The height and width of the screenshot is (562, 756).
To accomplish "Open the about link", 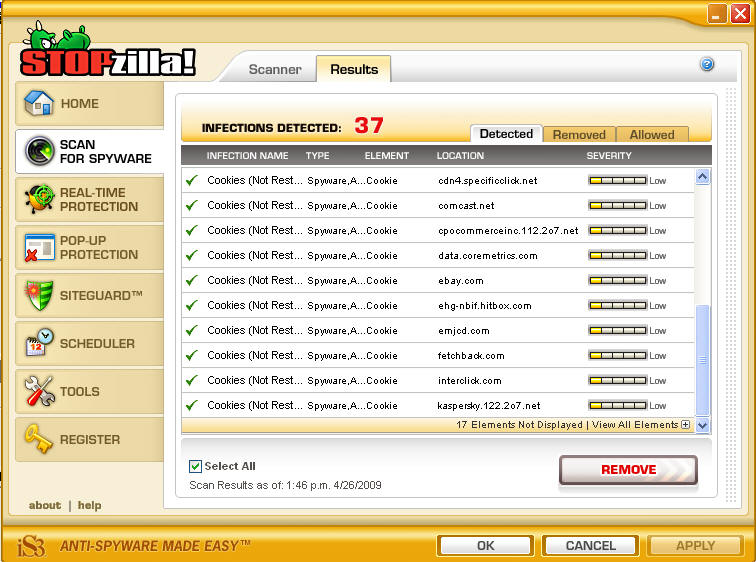I will pyautogui.click(x=45, y=505).
